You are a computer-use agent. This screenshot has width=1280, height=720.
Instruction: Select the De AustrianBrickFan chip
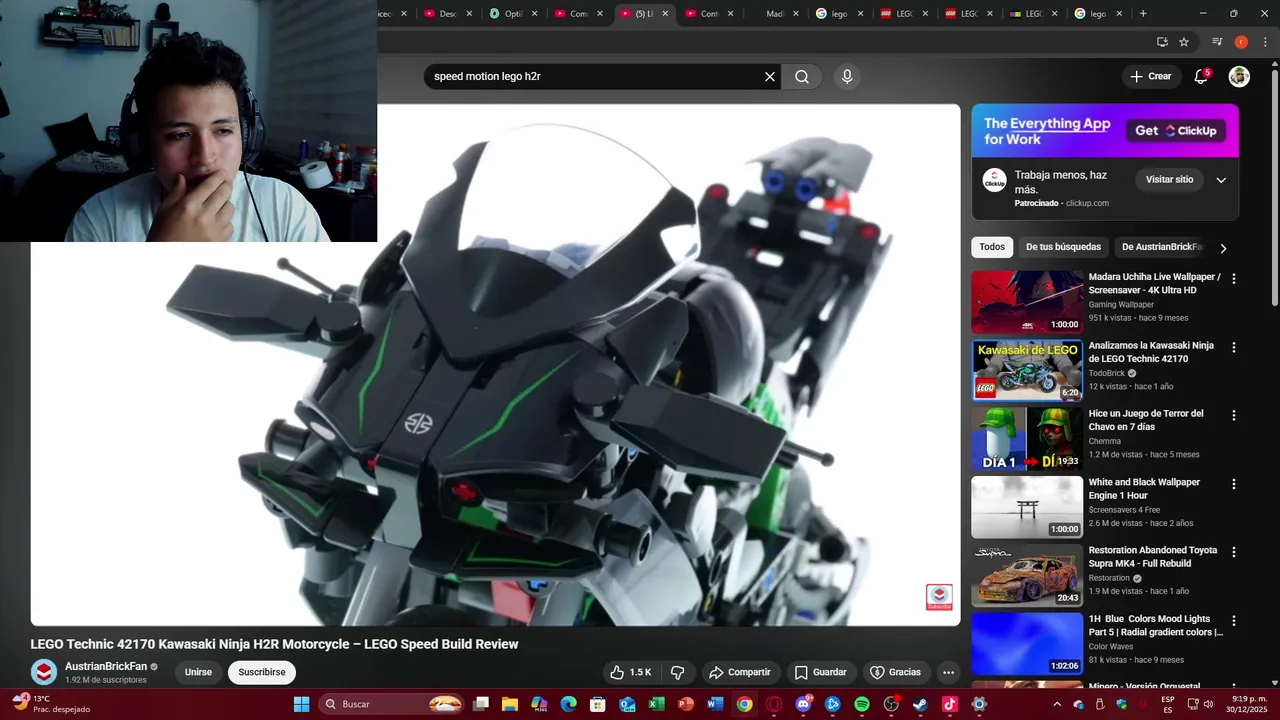1162,247
